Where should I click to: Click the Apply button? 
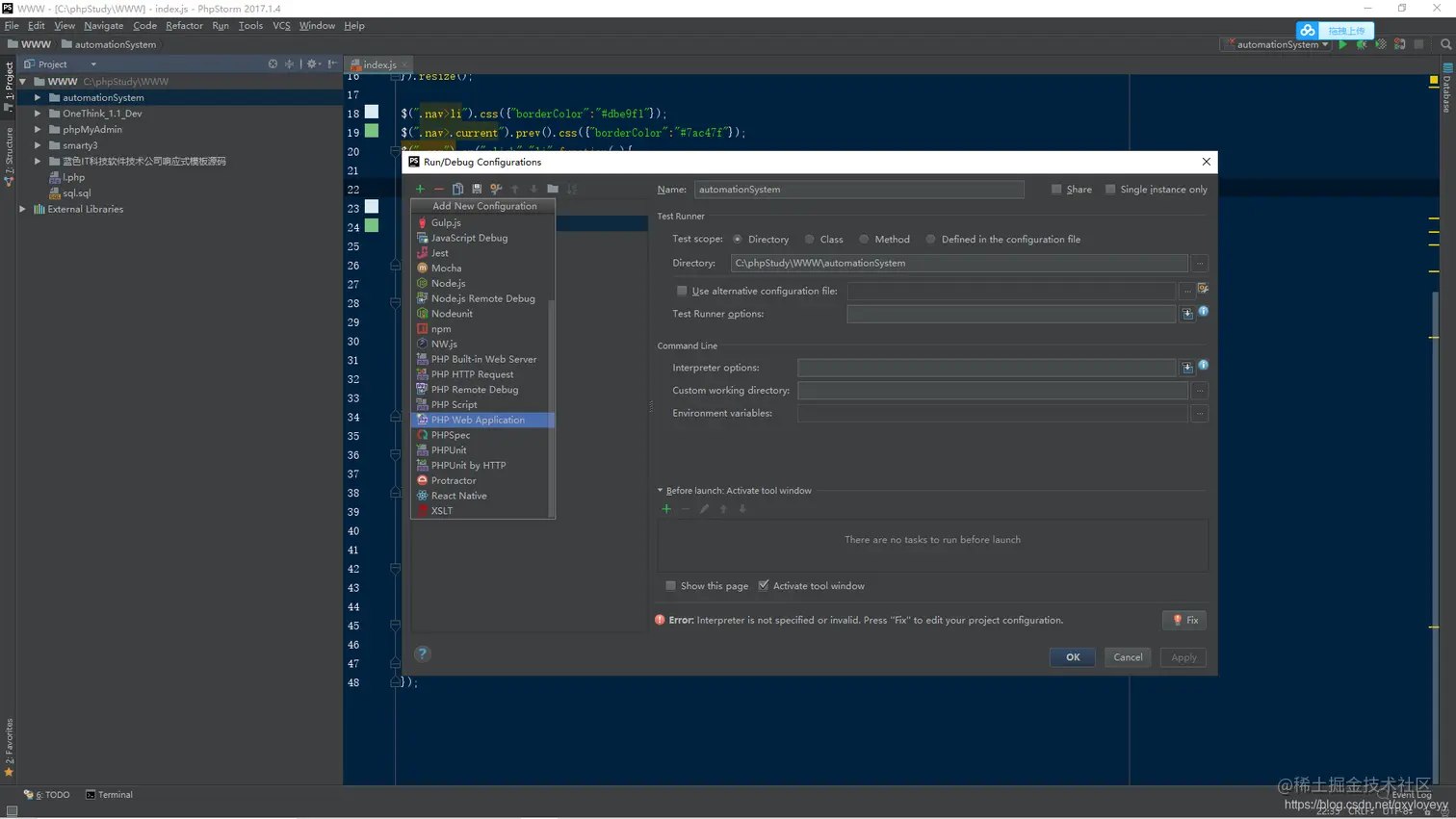[1183, 657]
